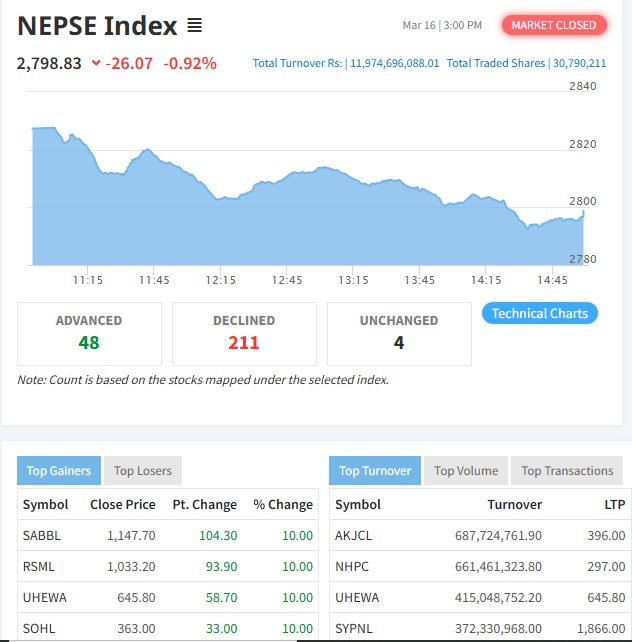Click the Unchanged count box
Image resolution: width=632 pixels, height=642 pixels.
(x=399, y=334)
